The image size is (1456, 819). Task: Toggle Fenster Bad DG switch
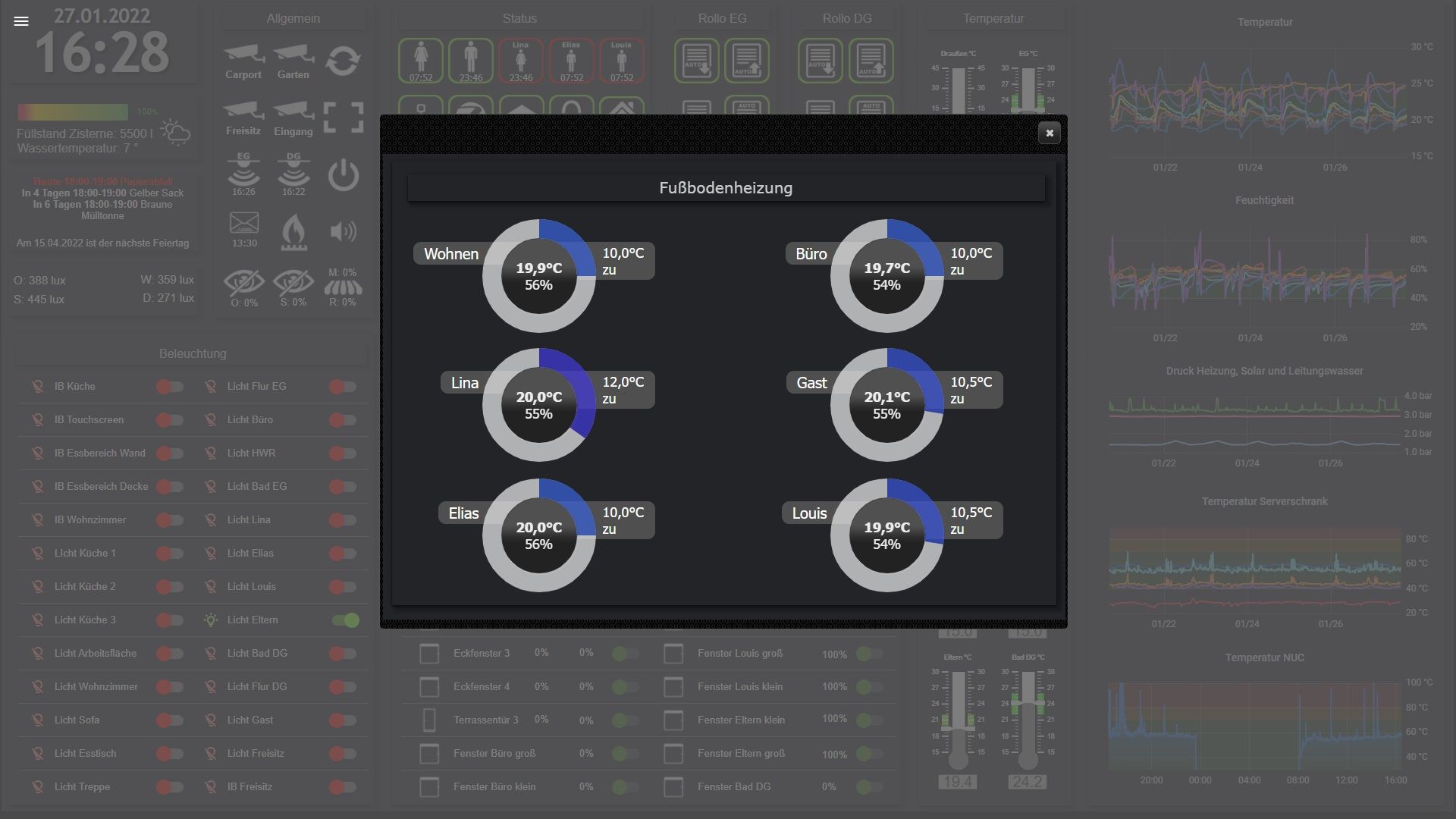869,787
